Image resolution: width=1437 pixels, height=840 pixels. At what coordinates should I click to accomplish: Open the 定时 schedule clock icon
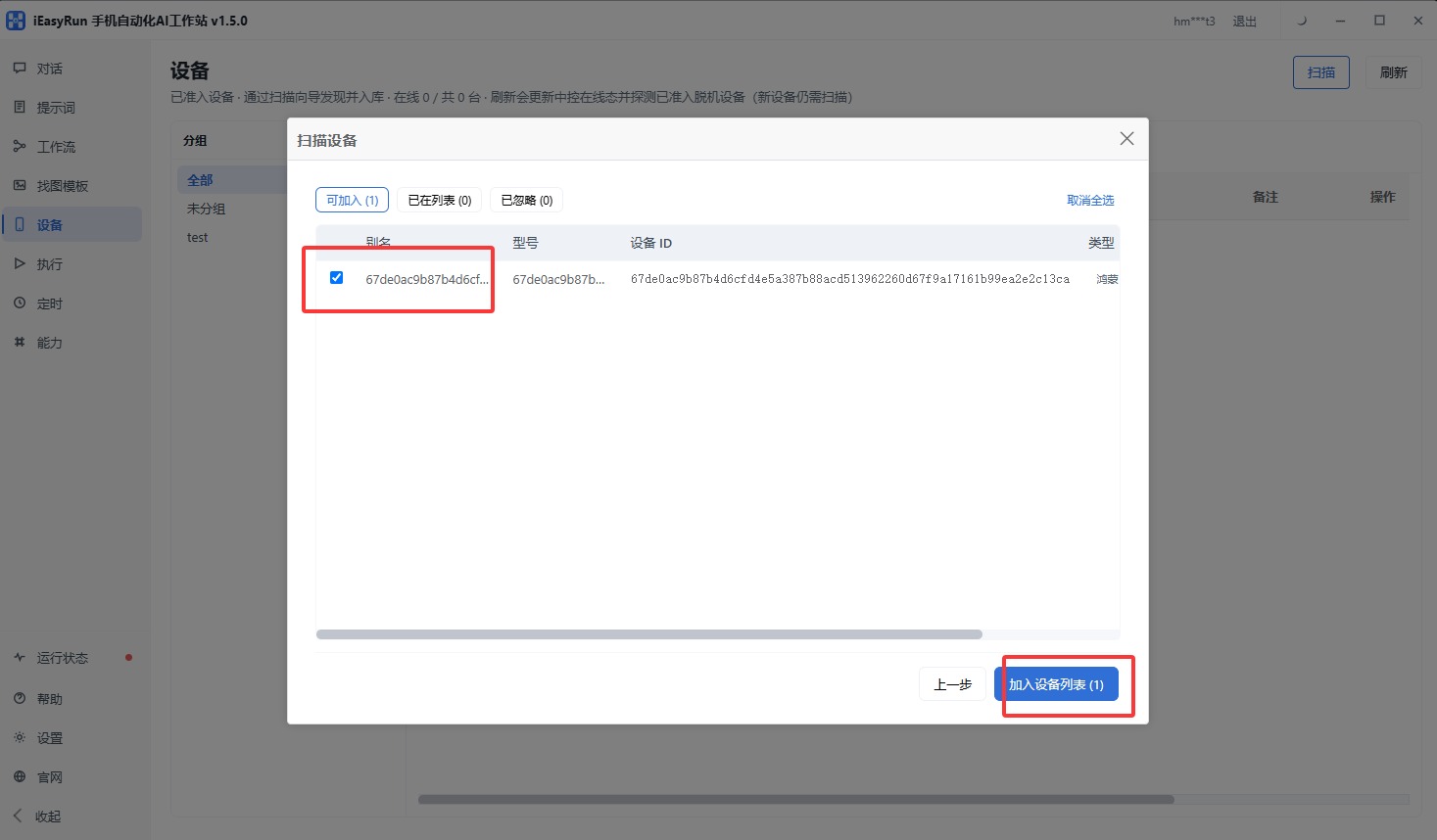tap(20, 303)
